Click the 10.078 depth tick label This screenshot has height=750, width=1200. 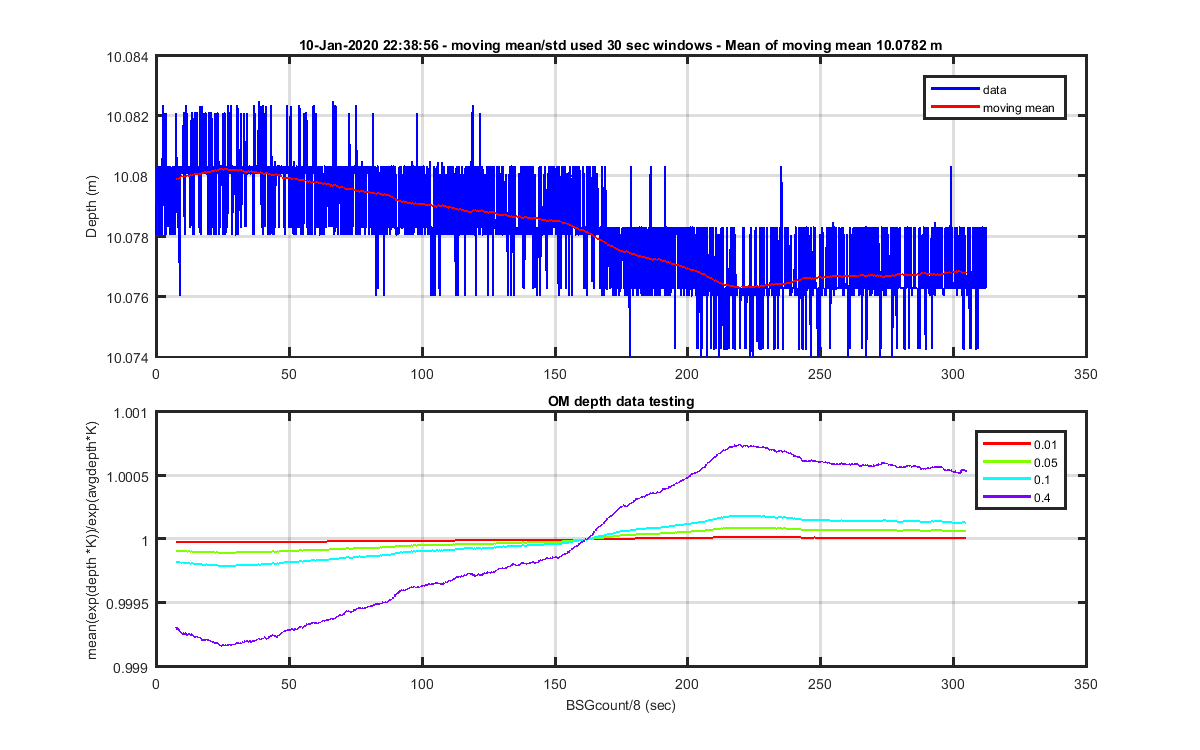(x=127, y=237)
